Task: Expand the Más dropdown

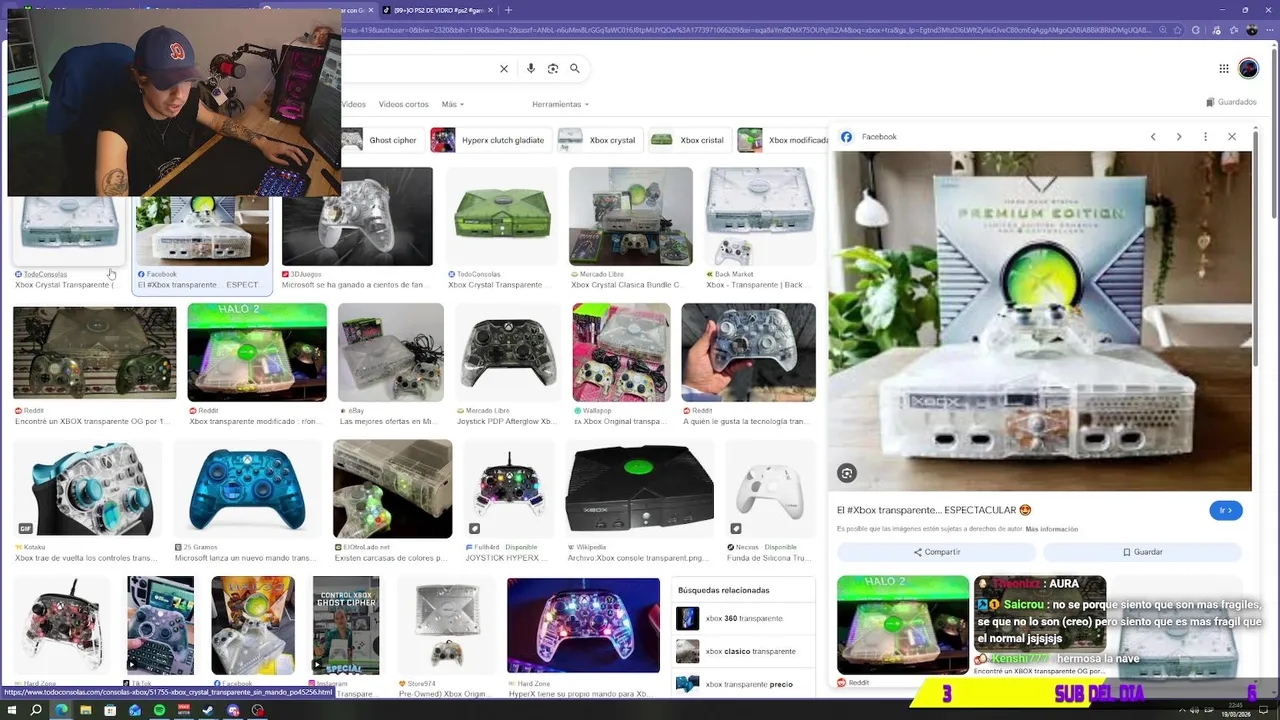Action: (x=453, y=104)
